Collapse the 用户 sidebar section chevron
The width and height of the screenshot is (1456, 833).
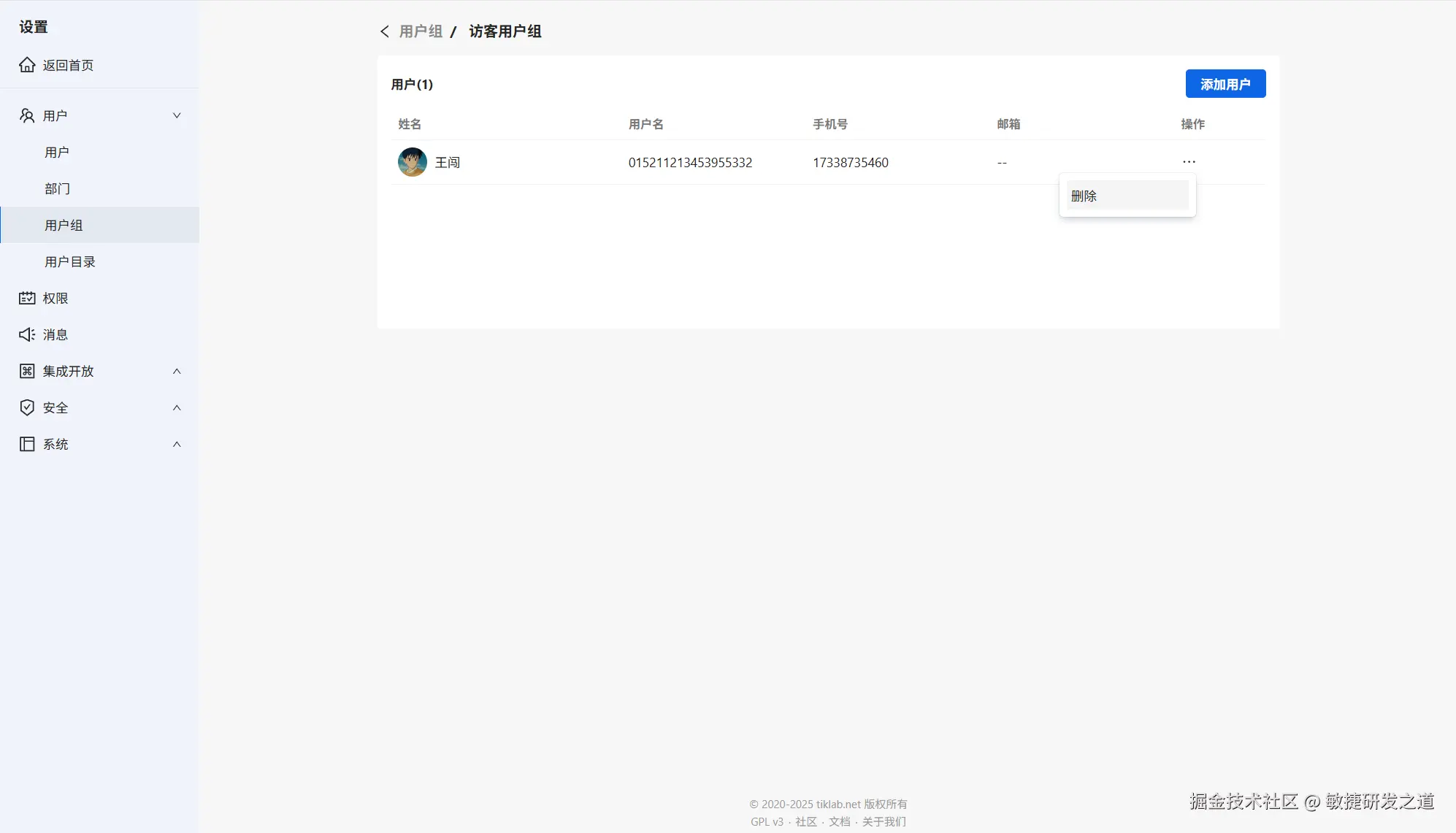[177, 115]
